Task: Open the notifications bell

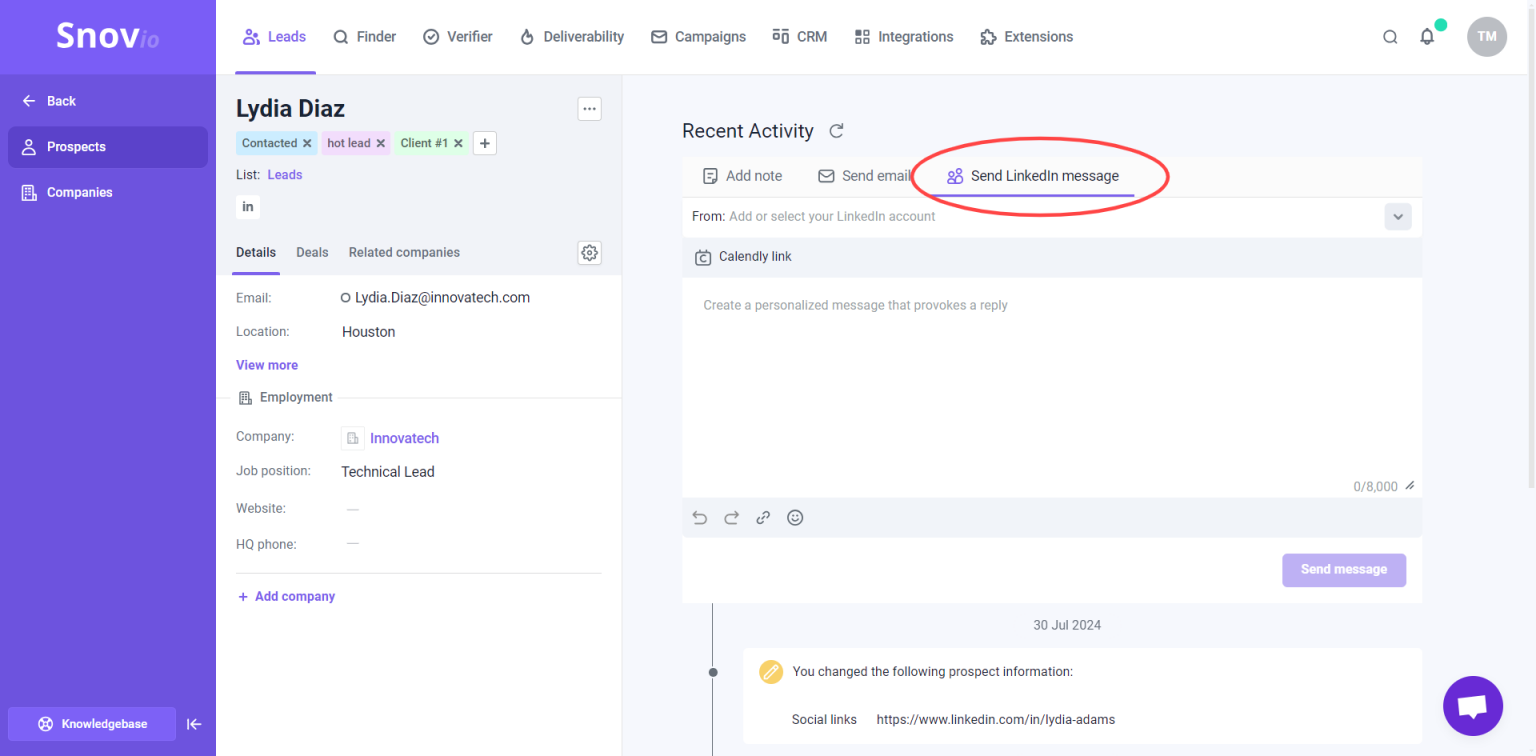Action: [1427, 37]
